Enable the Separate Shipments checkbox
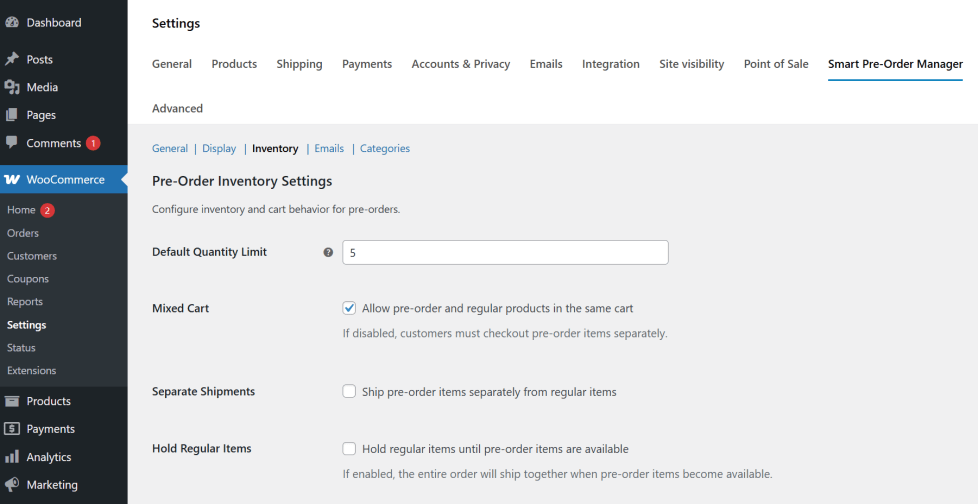Screen dimensions: 978x504 click(349, 392)
